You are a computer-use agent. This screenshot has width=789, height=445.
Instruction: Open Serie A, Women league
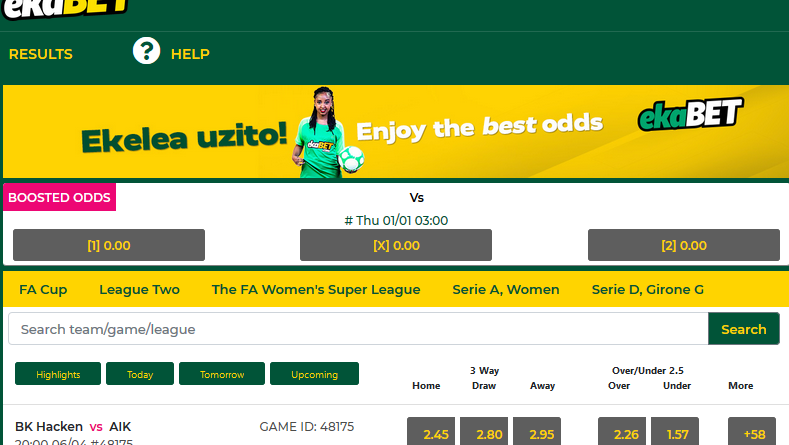pyautogui.click(x=506, y=289)
